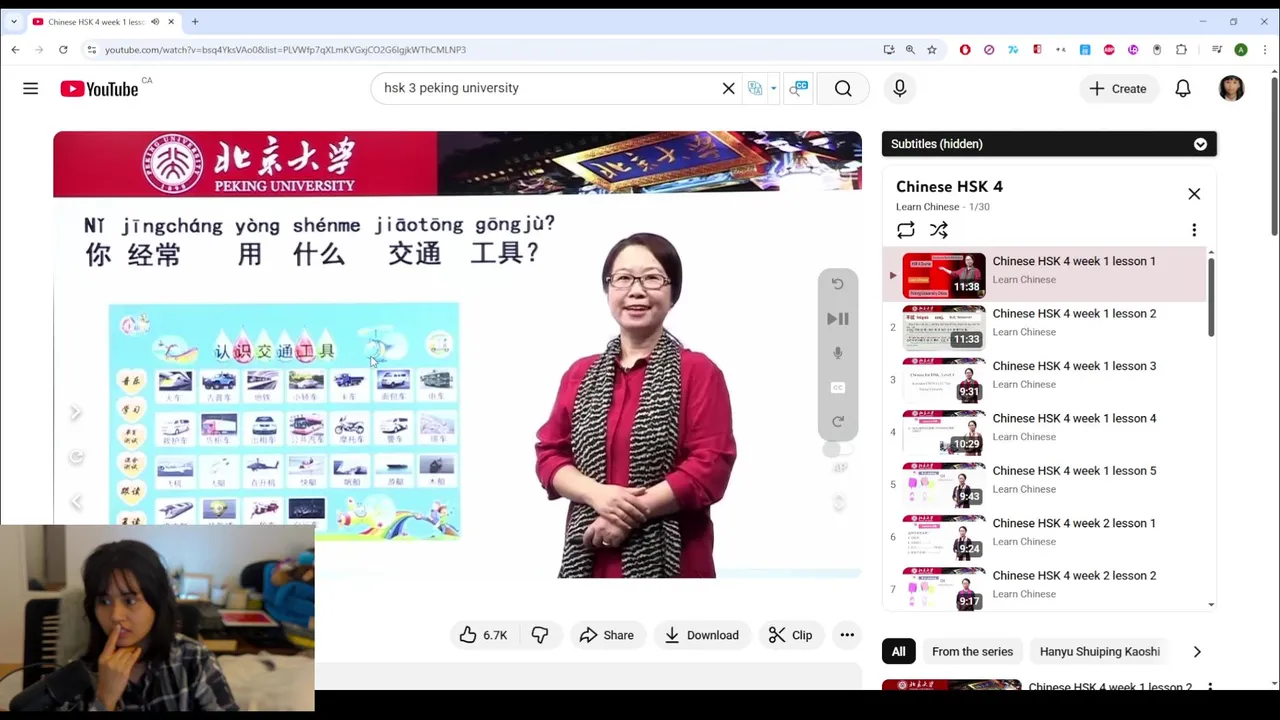Viewport: 1280px width, 720px height.
Task: Open more actions ellipsis below video
Action: (847, 635)
